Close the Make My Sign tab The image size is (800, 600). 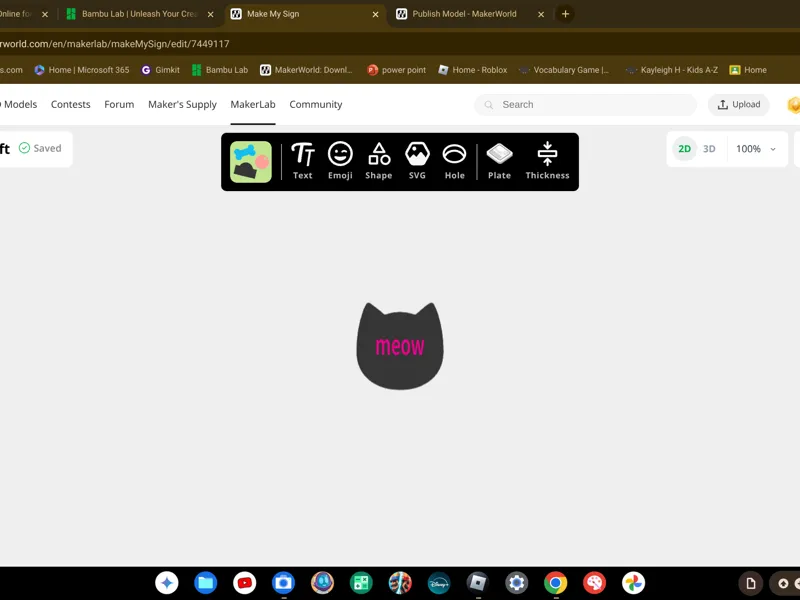[x=376, y=14]
